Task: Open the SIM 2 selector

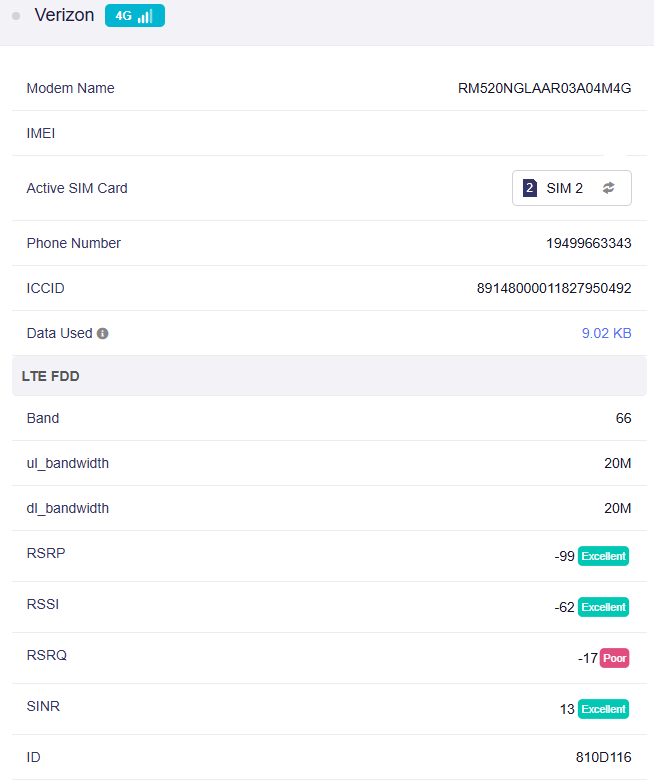Action: (566, 188)
